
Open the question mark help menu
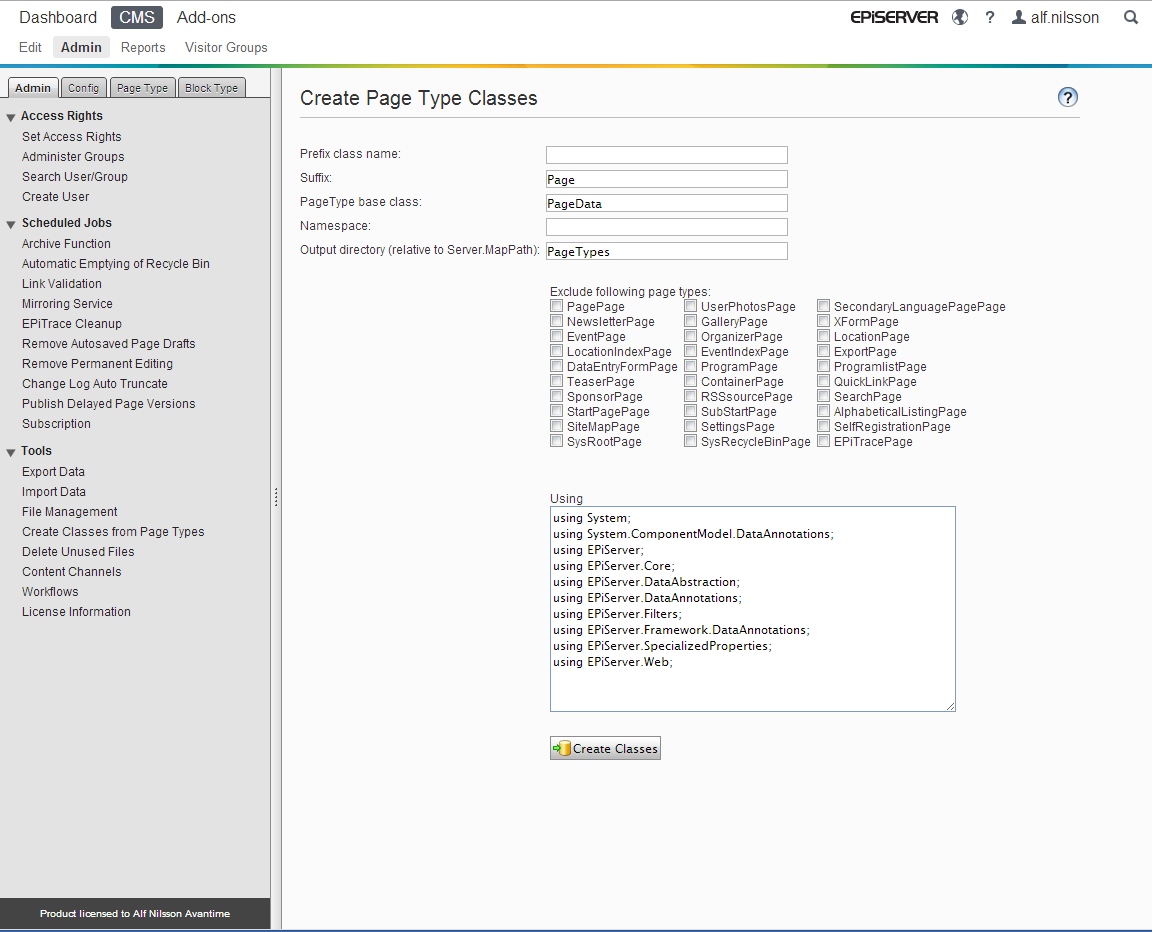[x=990, y=17]
